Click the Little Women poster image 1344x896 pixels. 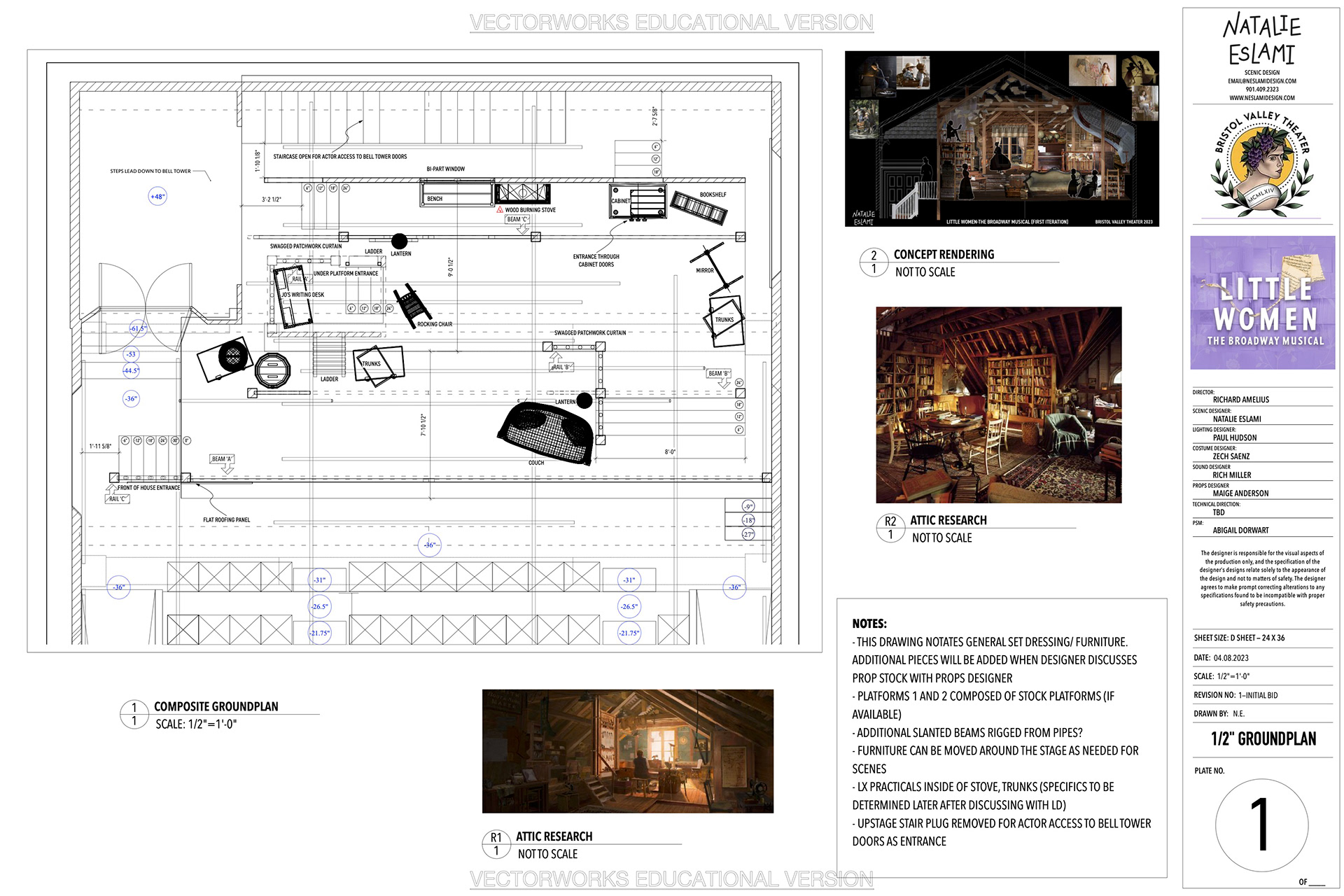click(x=1262, y=302)
